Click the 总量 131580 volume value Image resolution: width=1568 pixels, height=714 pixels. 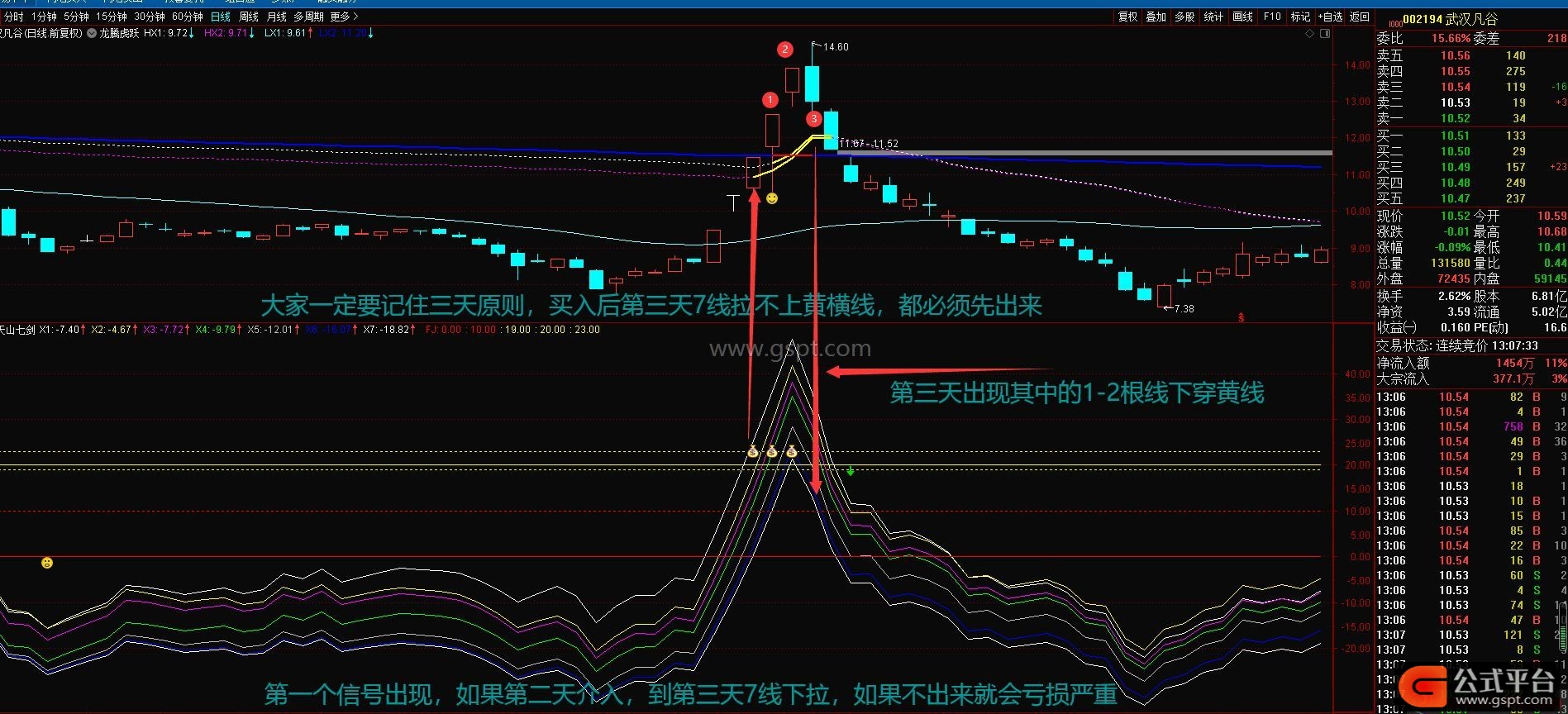click(x=1451, y=263)
